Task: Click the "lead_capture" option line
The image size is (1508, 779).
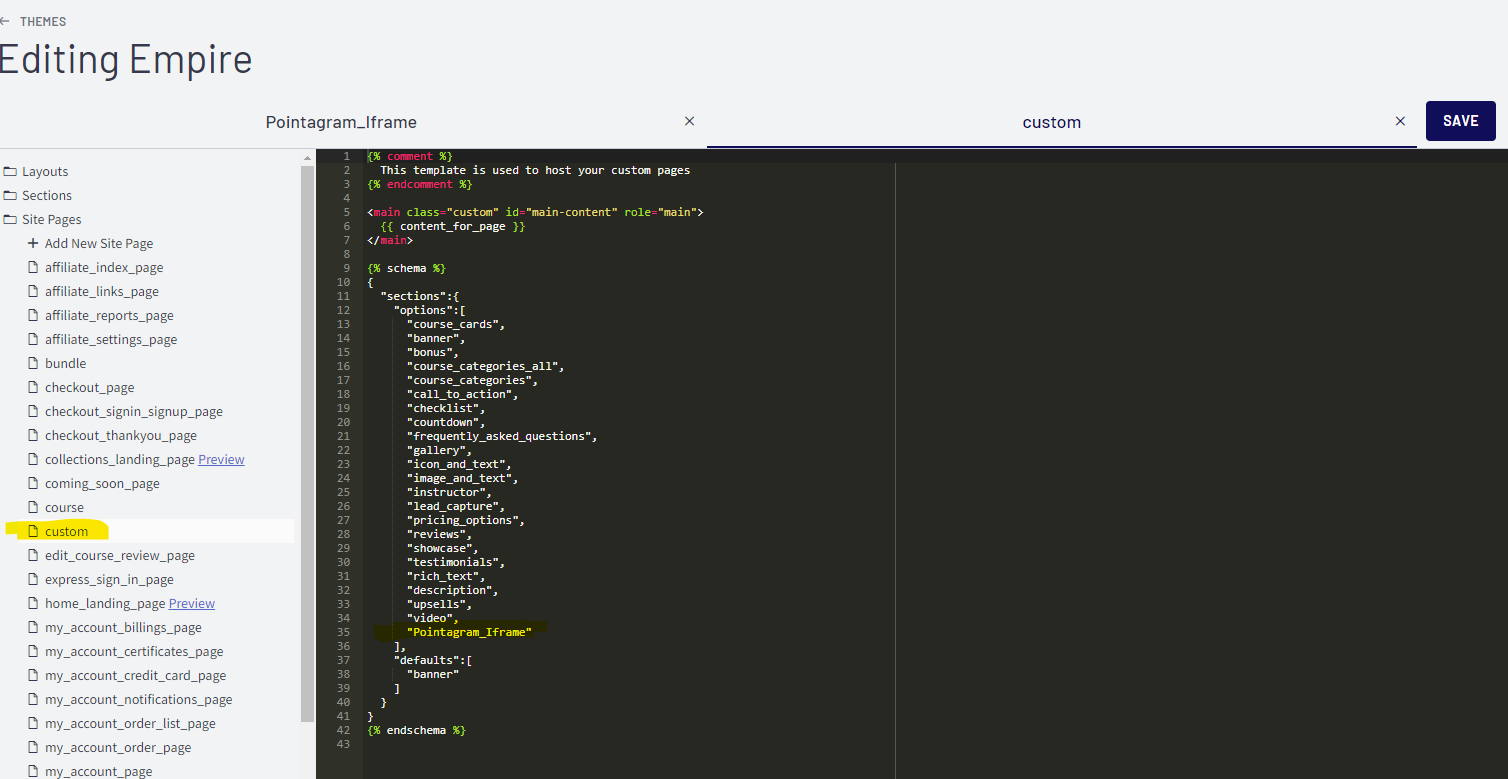Action: (x=456, y=506)
